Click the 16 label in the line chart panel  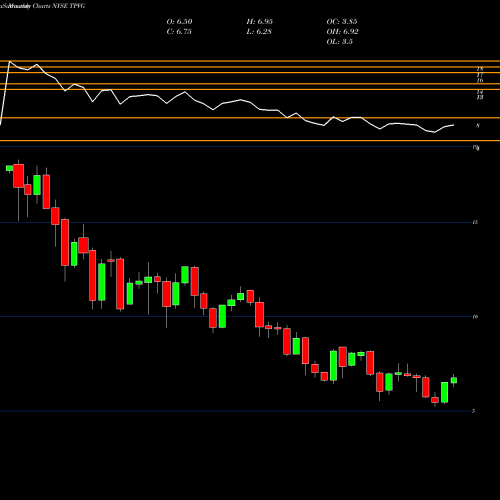pyautogui.click(x=480, y=80)
